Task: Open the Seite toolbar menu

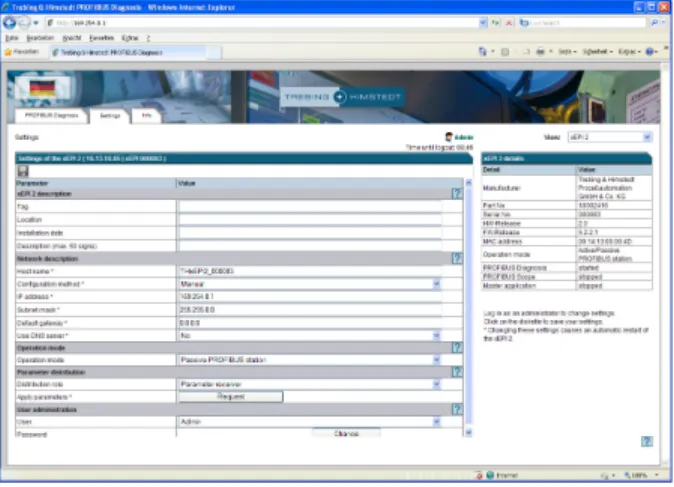Action: 567,52
